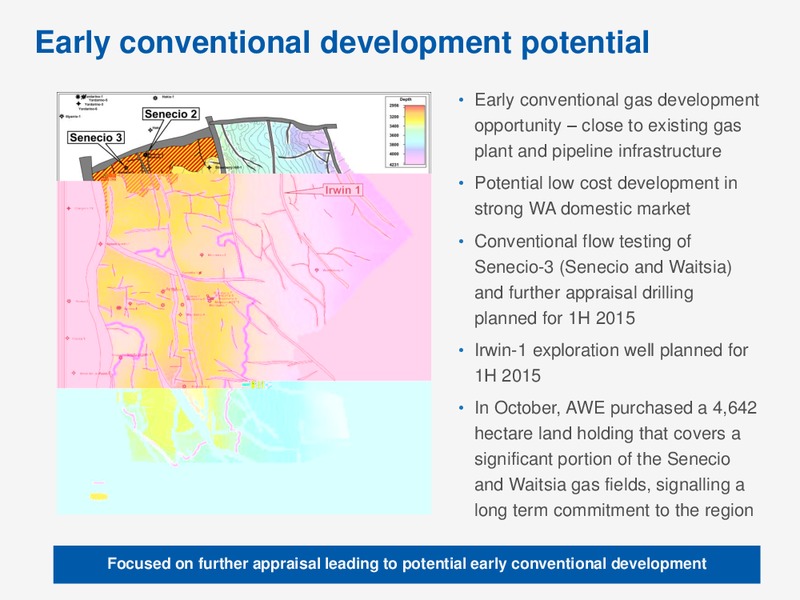Screen dimensions: 800x600
Task: Click the text 'Senecio-3 (Senecio and Waitsia)'
Action: pos(603,267)
